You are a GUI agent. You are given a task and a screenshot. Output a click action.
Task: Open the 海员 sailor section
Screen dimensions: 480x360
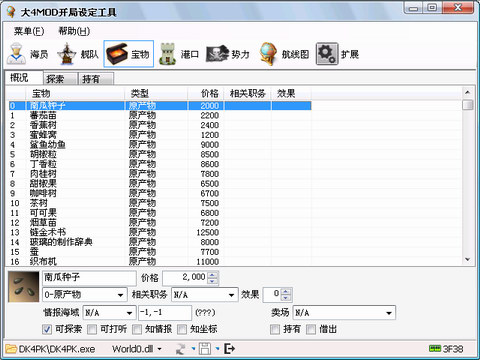pyautogui.click(x=27, y=54)
